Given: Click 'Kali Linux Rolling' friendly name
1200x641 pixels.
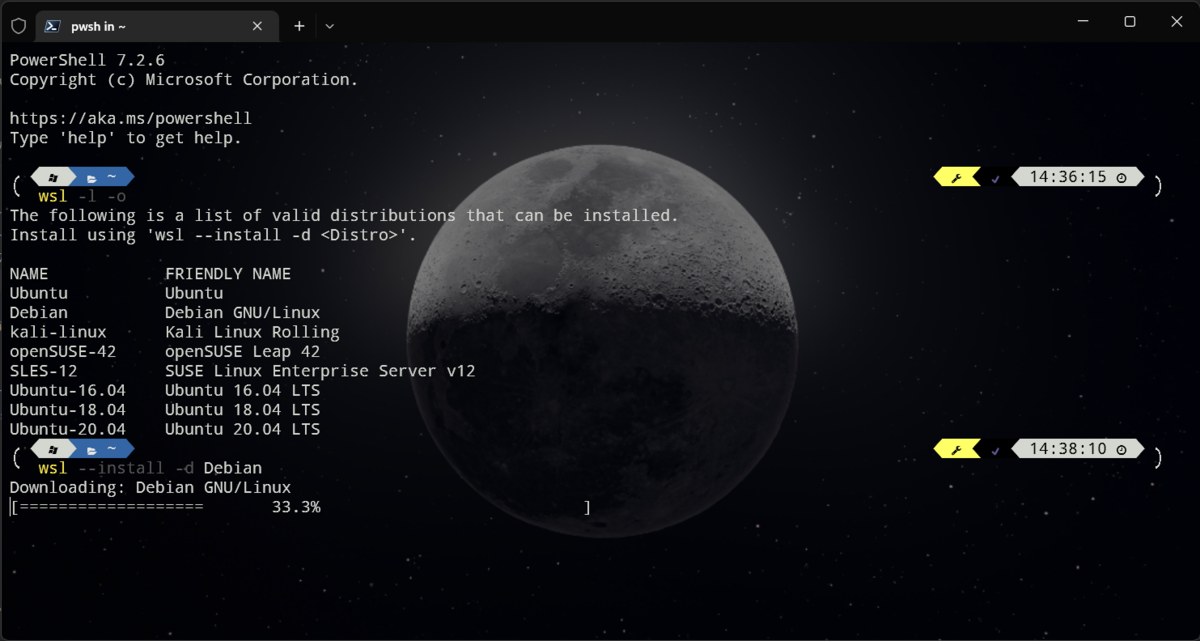Looking at the screenshot, I should pyautogui.click(x=252, y=332).
